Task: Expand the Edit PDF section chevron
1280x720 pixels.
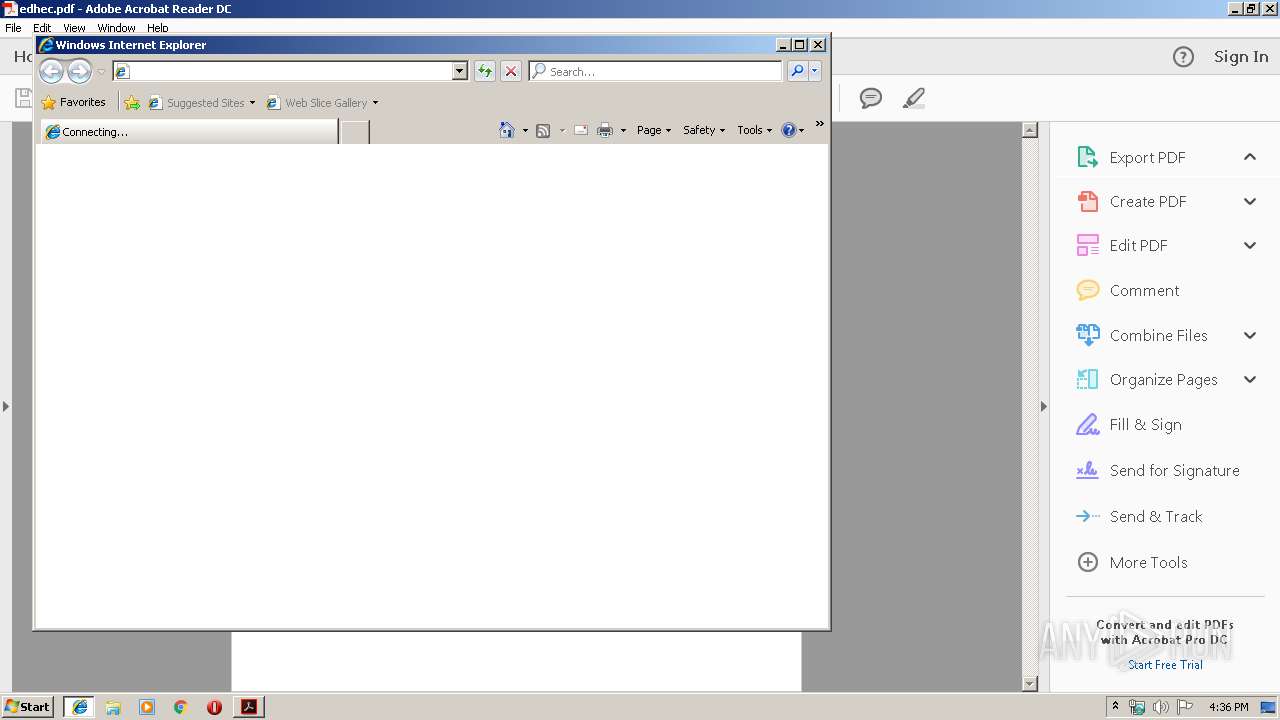Action: 1250,245
